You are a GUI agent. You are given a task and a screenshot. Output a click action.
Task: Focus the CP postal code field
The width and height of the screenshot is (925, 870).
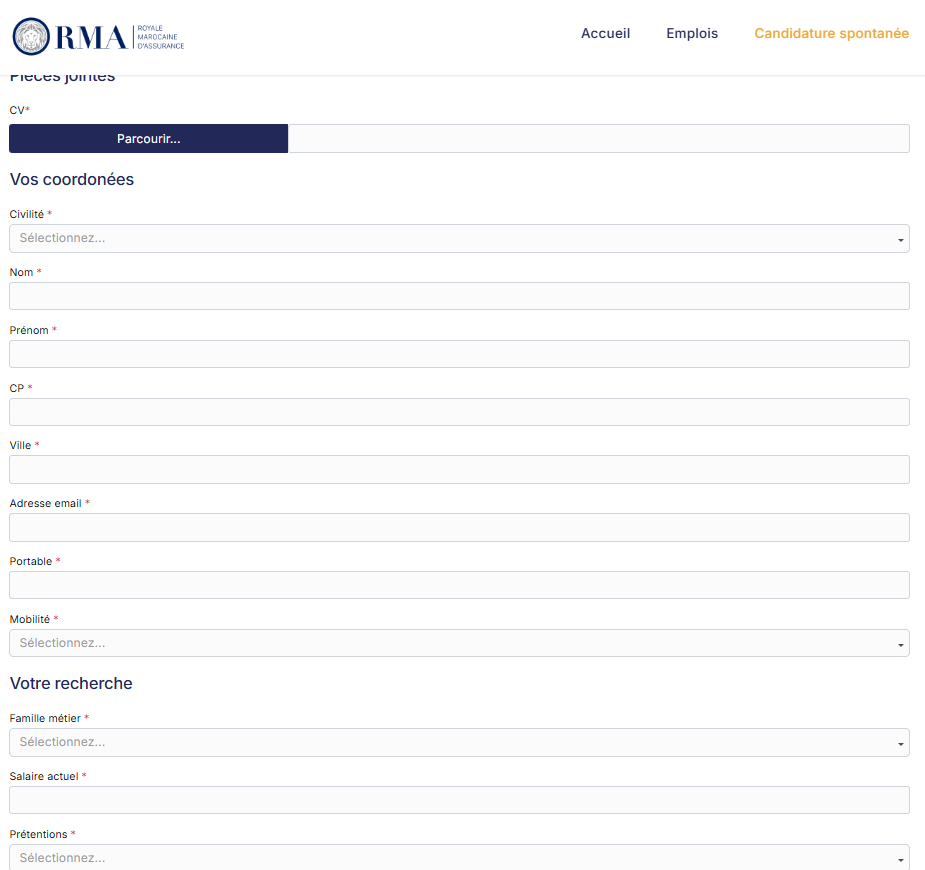tap(460, 412)
